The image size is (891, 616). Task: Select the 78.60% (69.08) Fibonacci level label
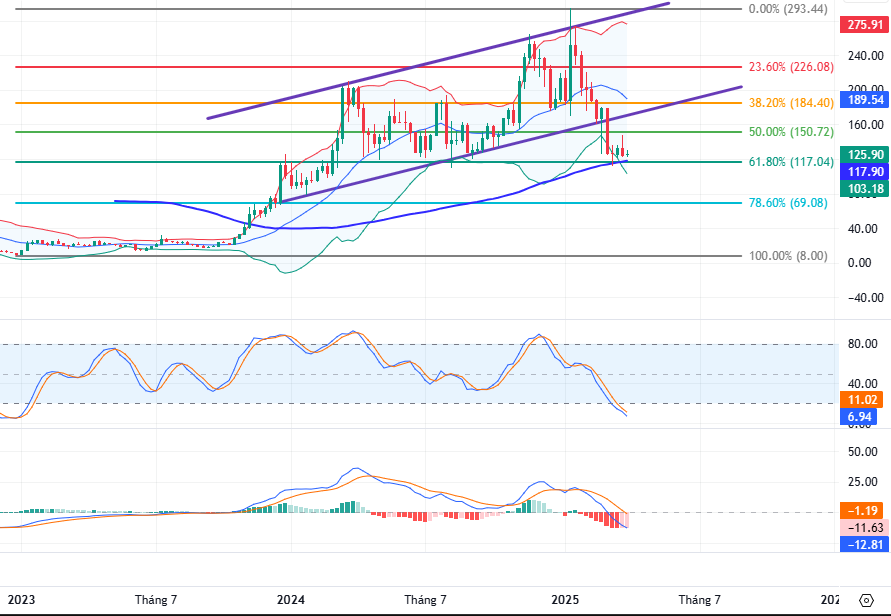click(x=788, y=202)
